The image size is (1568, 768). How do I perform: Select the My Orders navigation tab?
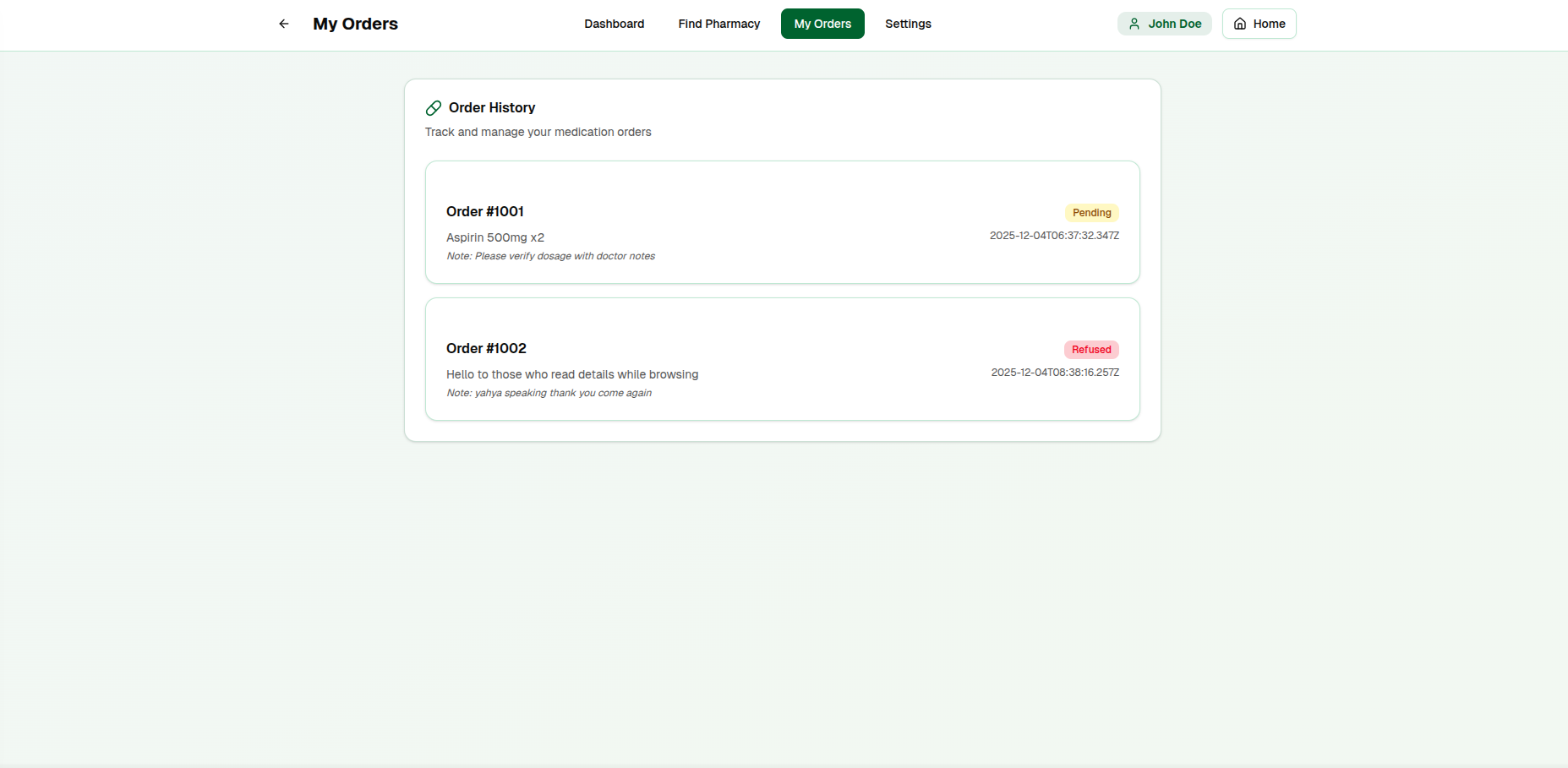[822, 24]
